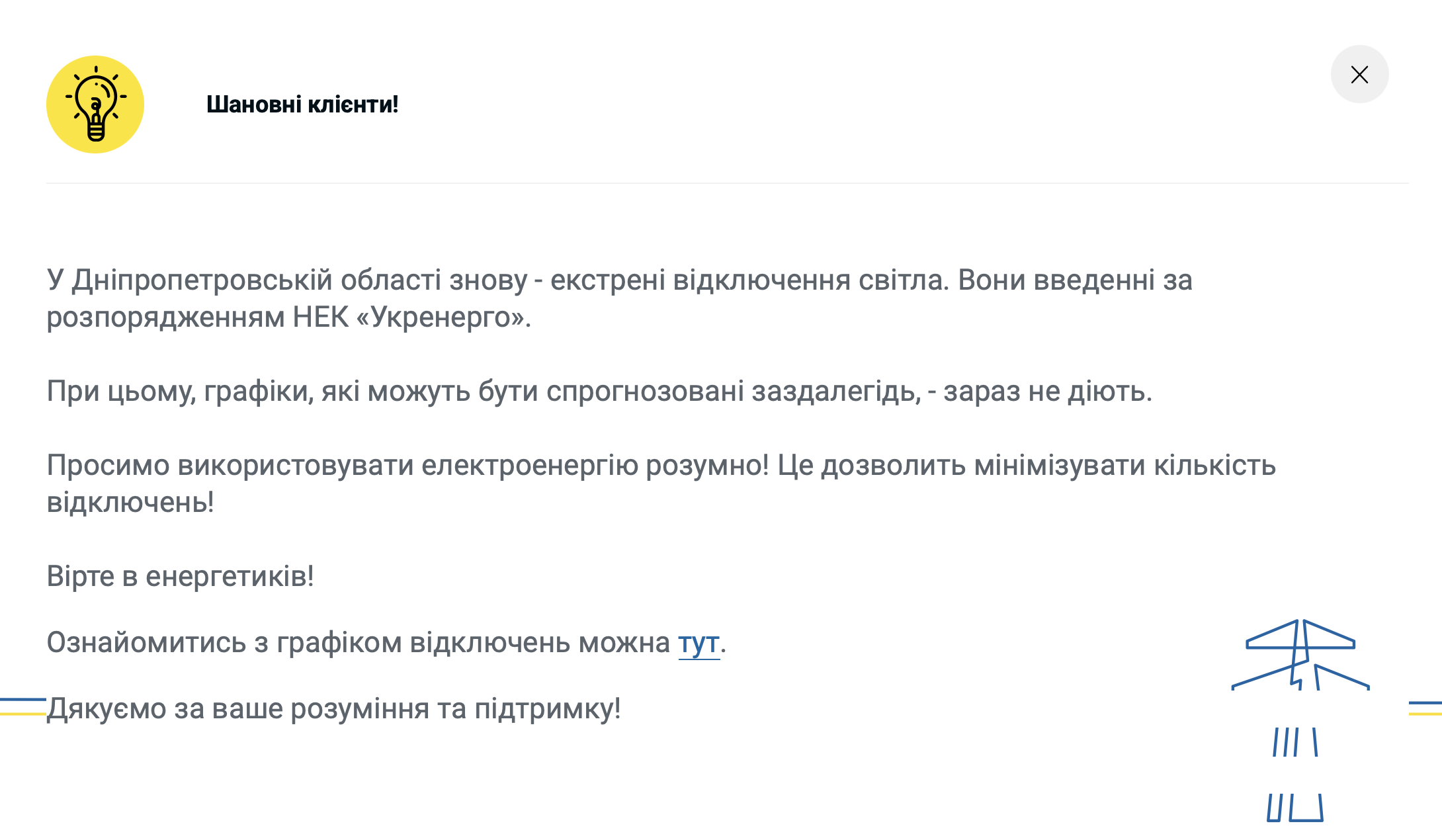This screenshot has height=840, width=1442.
Task: Click the pylon's base legs graphic
Action: tap(1294, 807)
